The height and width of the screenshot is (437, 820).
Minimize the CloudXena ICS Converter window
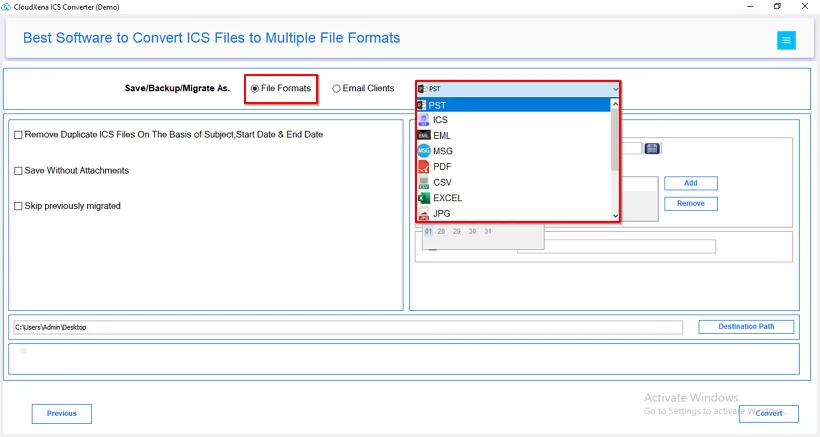[x=750, y=6]
